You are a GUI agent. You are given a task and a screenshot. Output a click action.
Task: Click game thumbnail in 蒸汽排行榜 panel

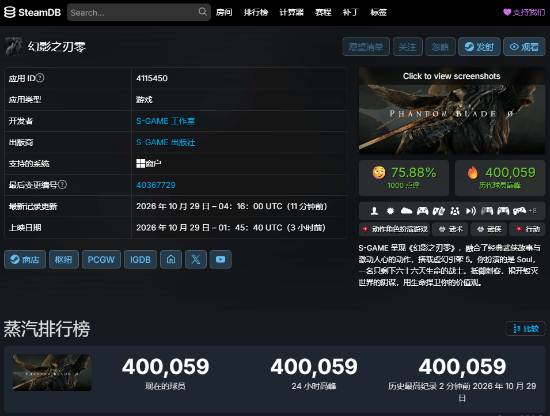pyautogui.click(x=52, y=372)
